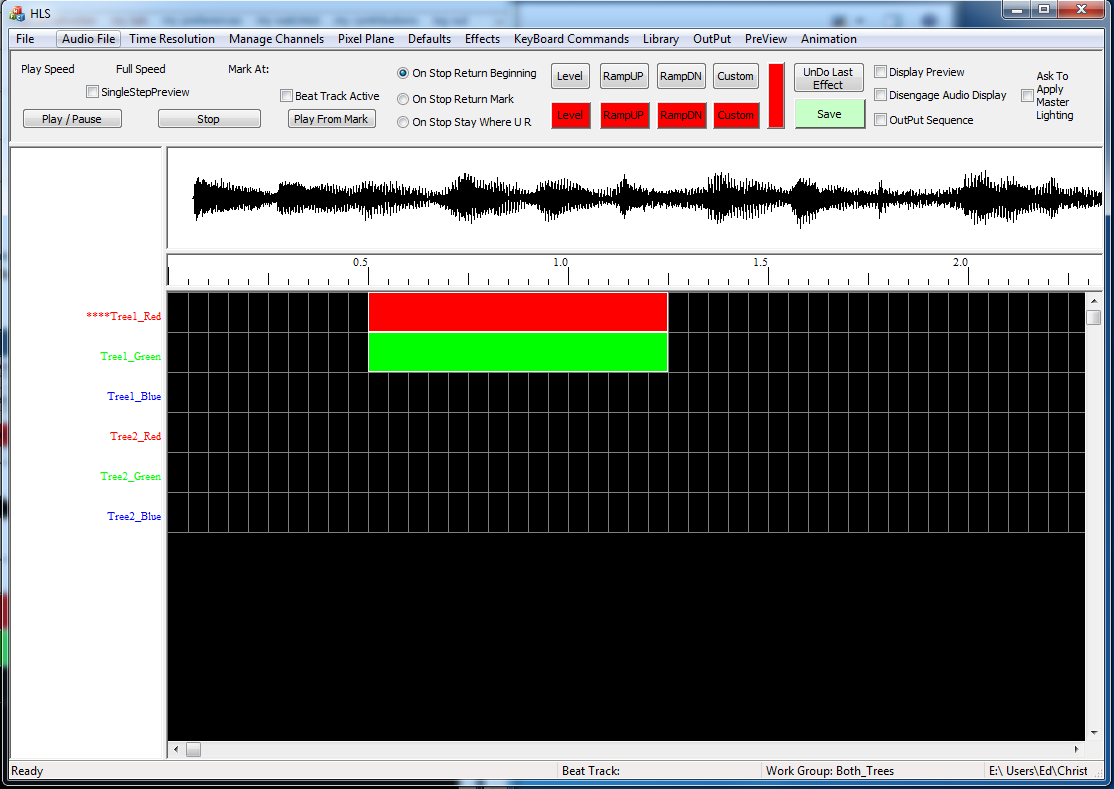Screen dimensions: 1114x789
Task: Click the Beat Track status bar field
Action: [659, 771]
